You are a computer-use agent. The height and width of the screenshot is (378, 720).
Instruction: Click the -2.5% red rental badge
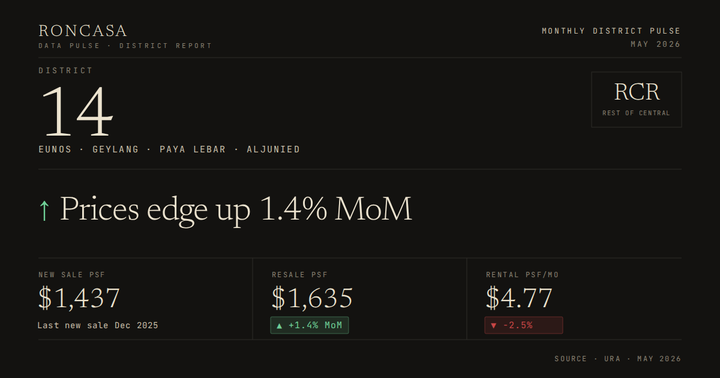coord(523,325)
